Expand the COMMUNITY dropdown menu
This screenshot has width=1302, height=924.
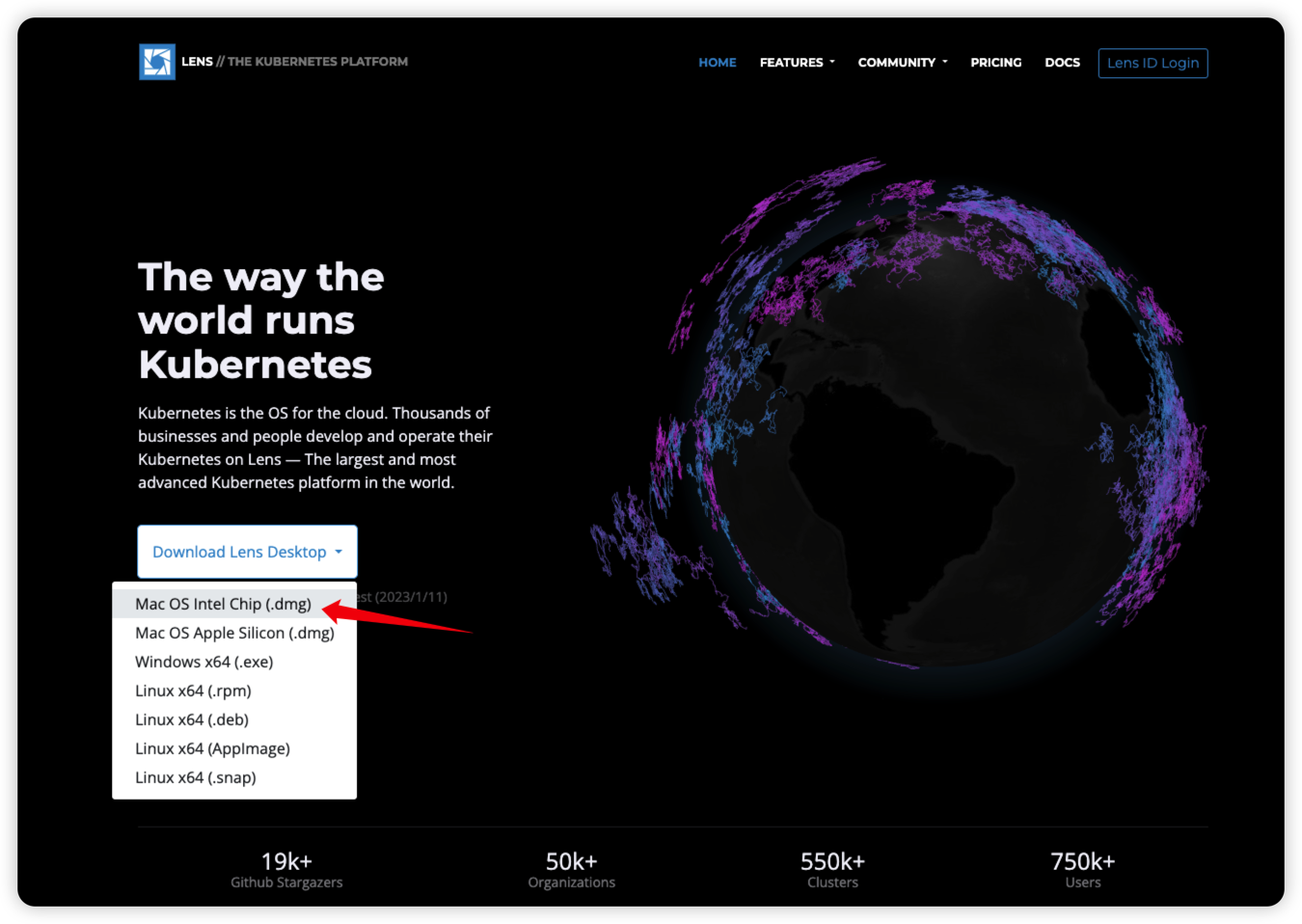point(903,63)
